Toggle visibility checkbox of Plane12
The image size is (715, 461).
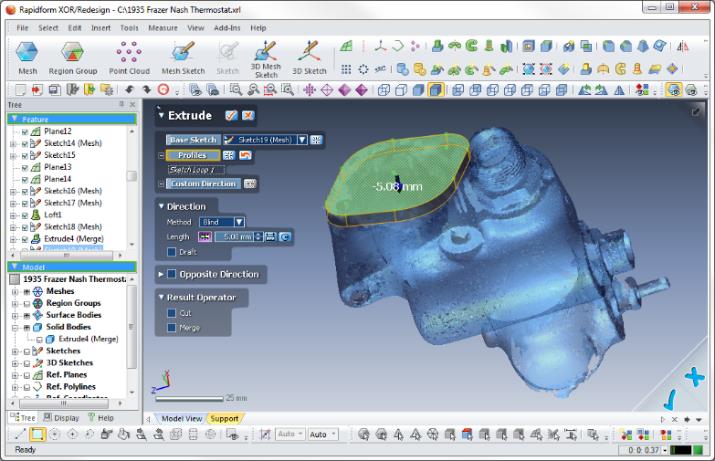tap(25, 132)
